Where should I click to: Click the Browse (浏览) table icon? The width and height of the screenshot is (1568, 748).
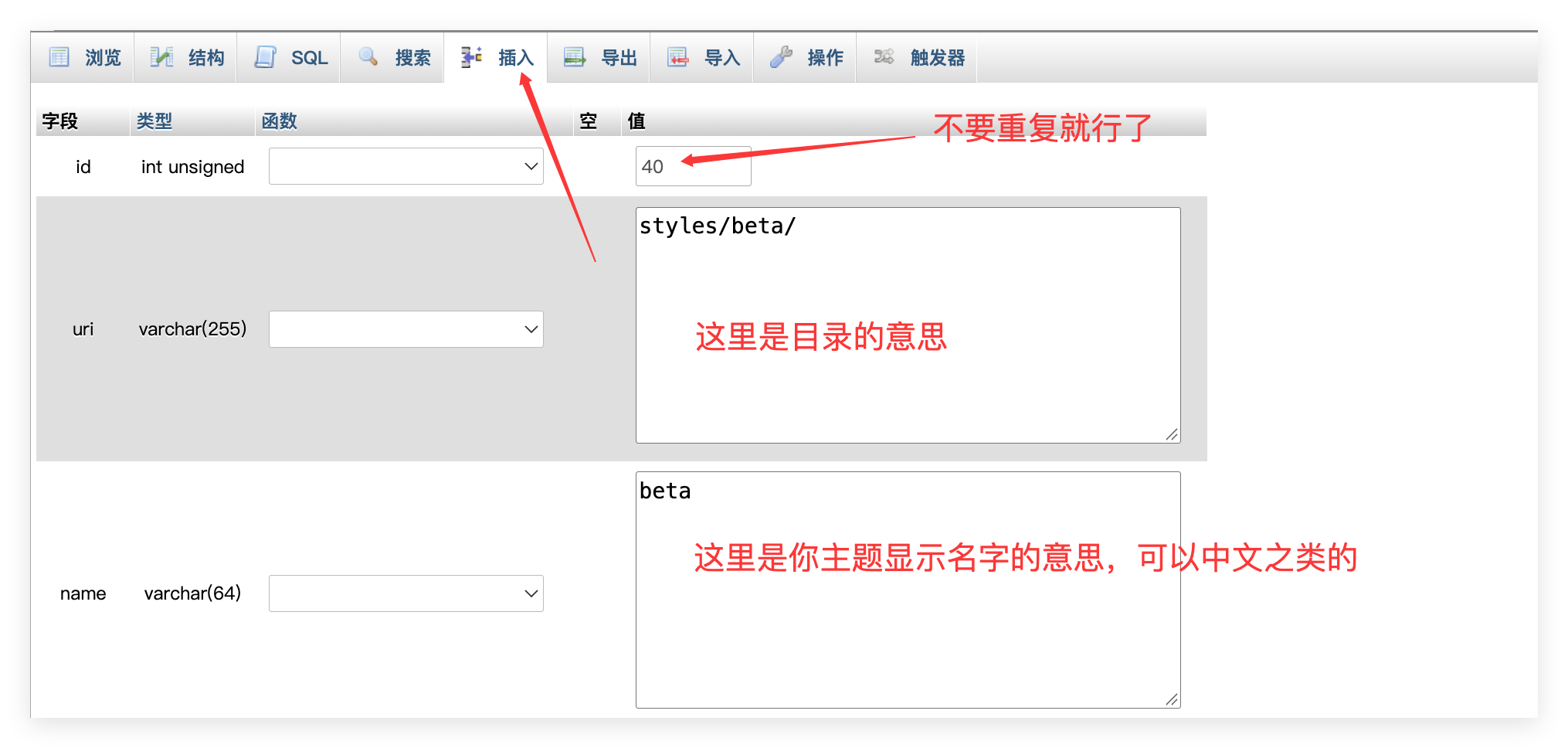(59, 57)
